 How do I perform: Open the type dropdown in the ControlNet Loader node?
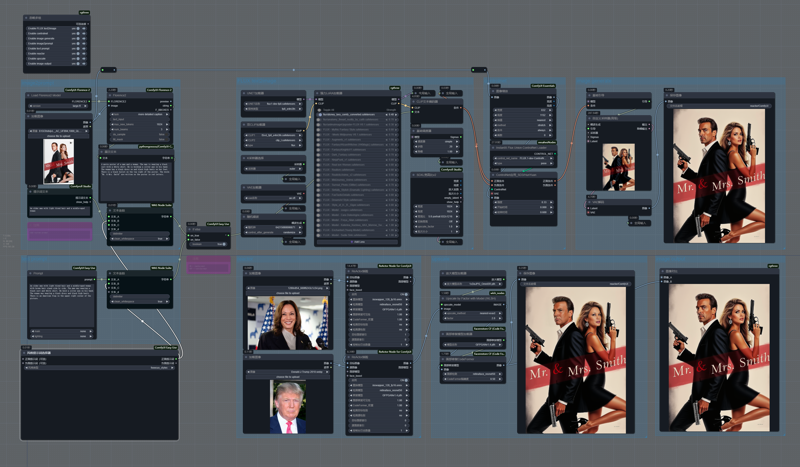(523, 163)
